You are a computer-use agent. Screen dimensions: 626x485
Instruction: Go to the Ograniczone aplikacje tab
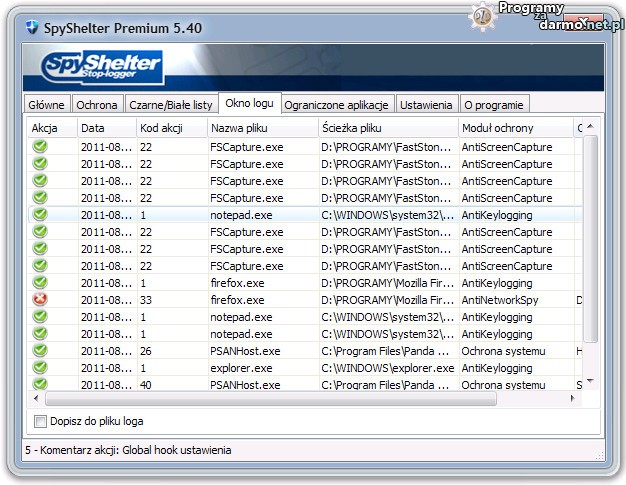(338, 104)
